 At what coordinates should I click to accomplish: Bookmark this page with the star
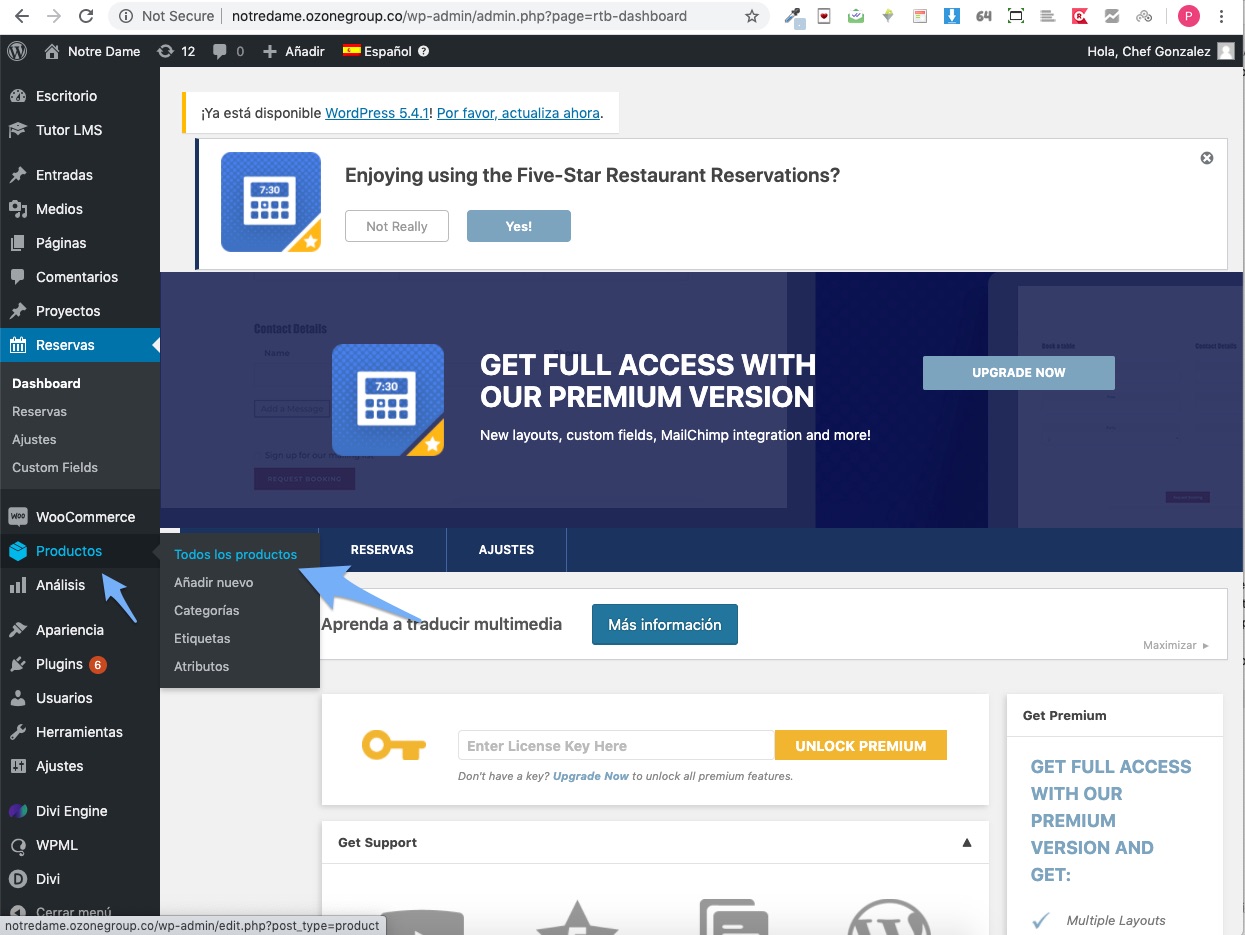(752, 16)
